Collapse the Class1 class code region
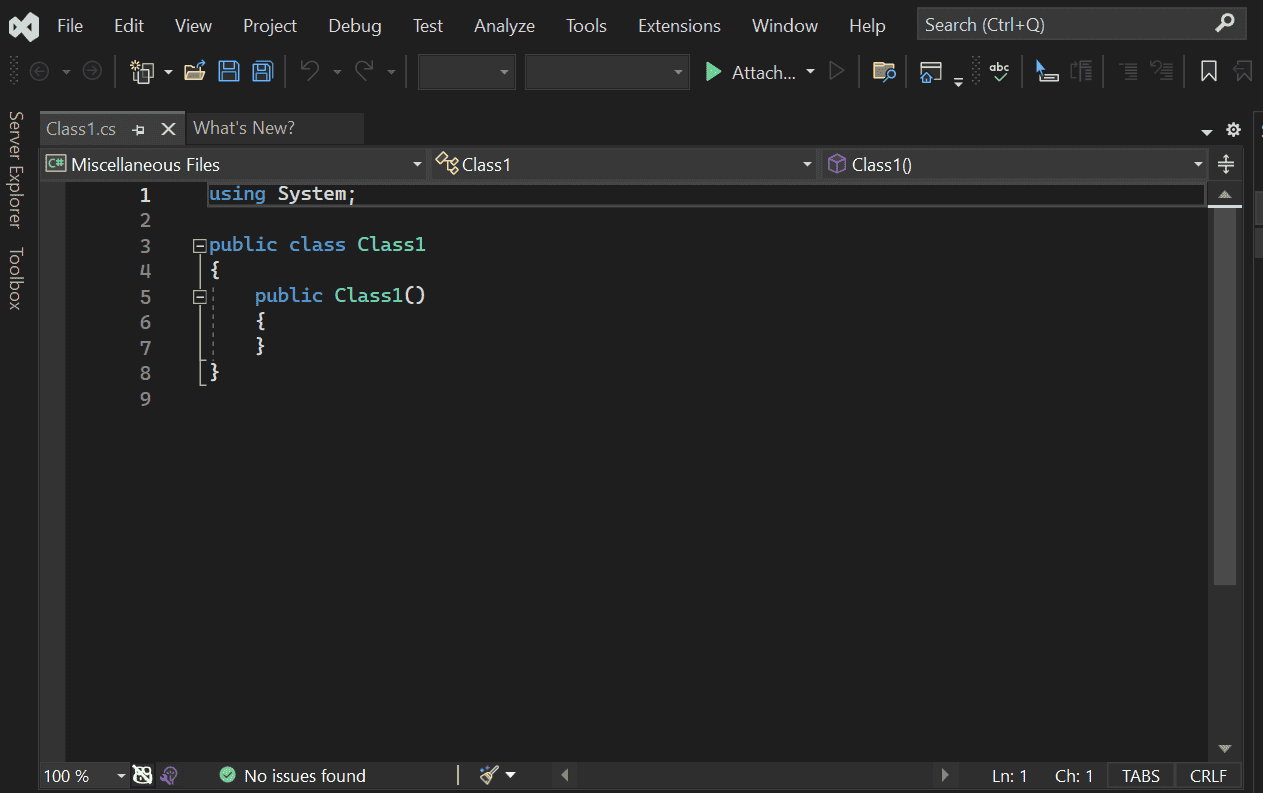The width and height of the screenshot is (1263, 793). [199, 244]
